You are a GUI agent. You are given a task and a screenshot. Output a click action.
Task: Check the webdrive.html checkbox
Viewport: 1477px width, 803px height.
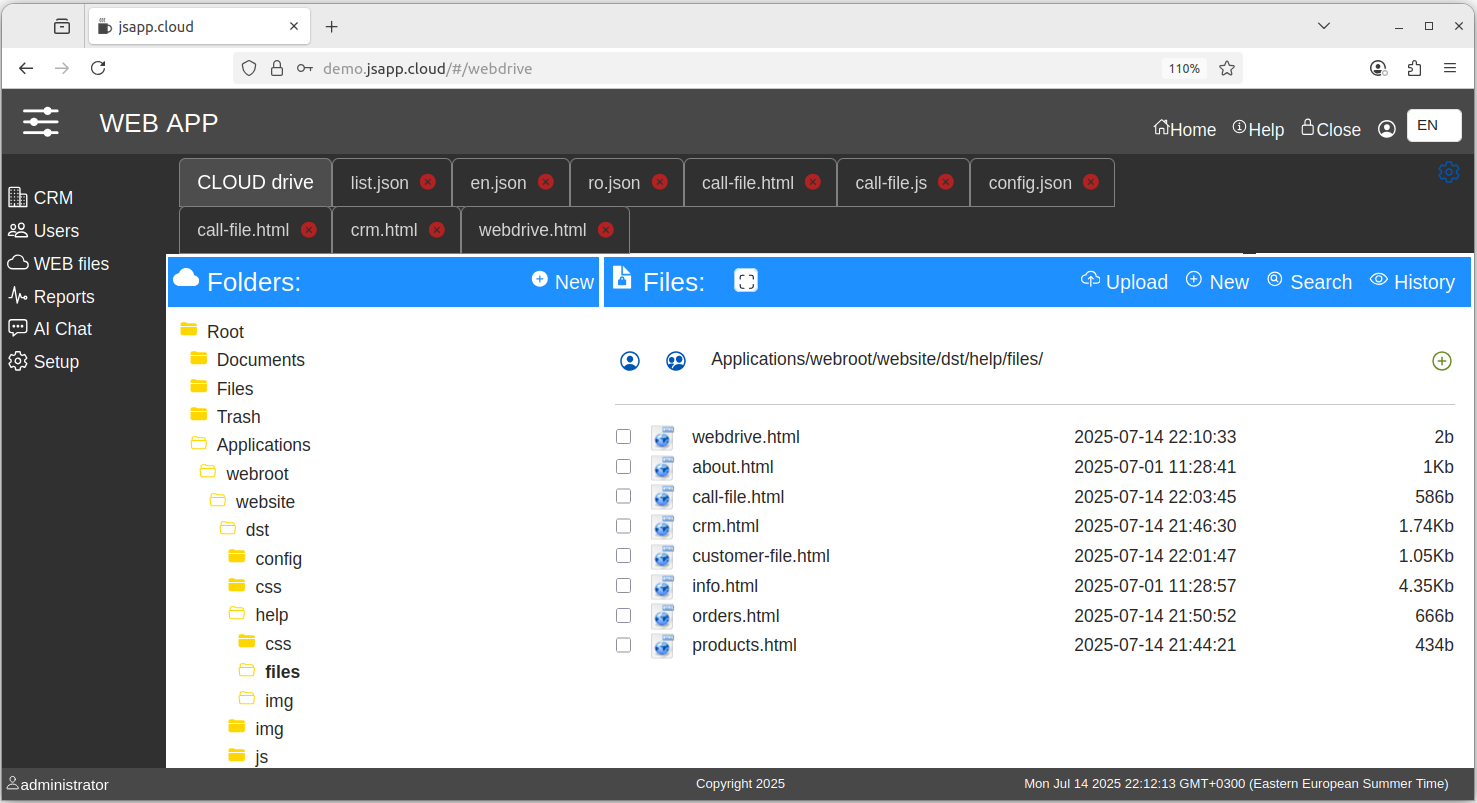623,437
